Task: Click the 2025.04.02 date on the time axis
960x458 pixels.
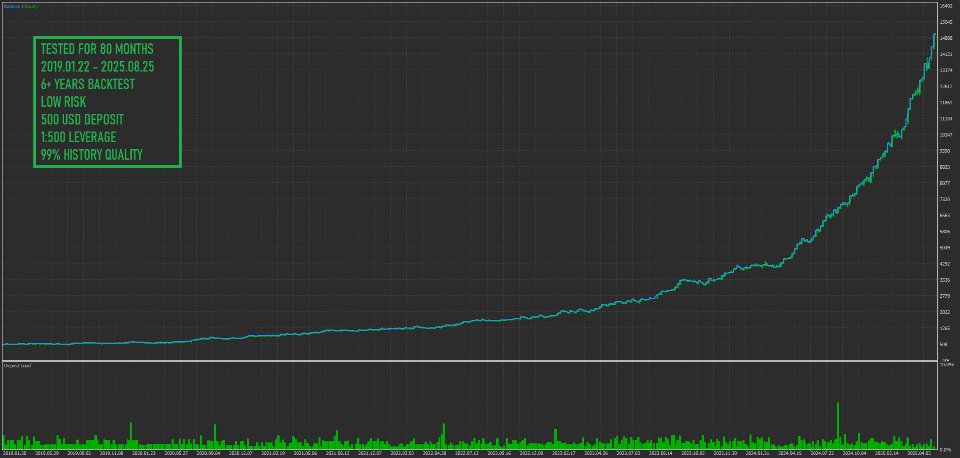Action: tap(921, 454)
